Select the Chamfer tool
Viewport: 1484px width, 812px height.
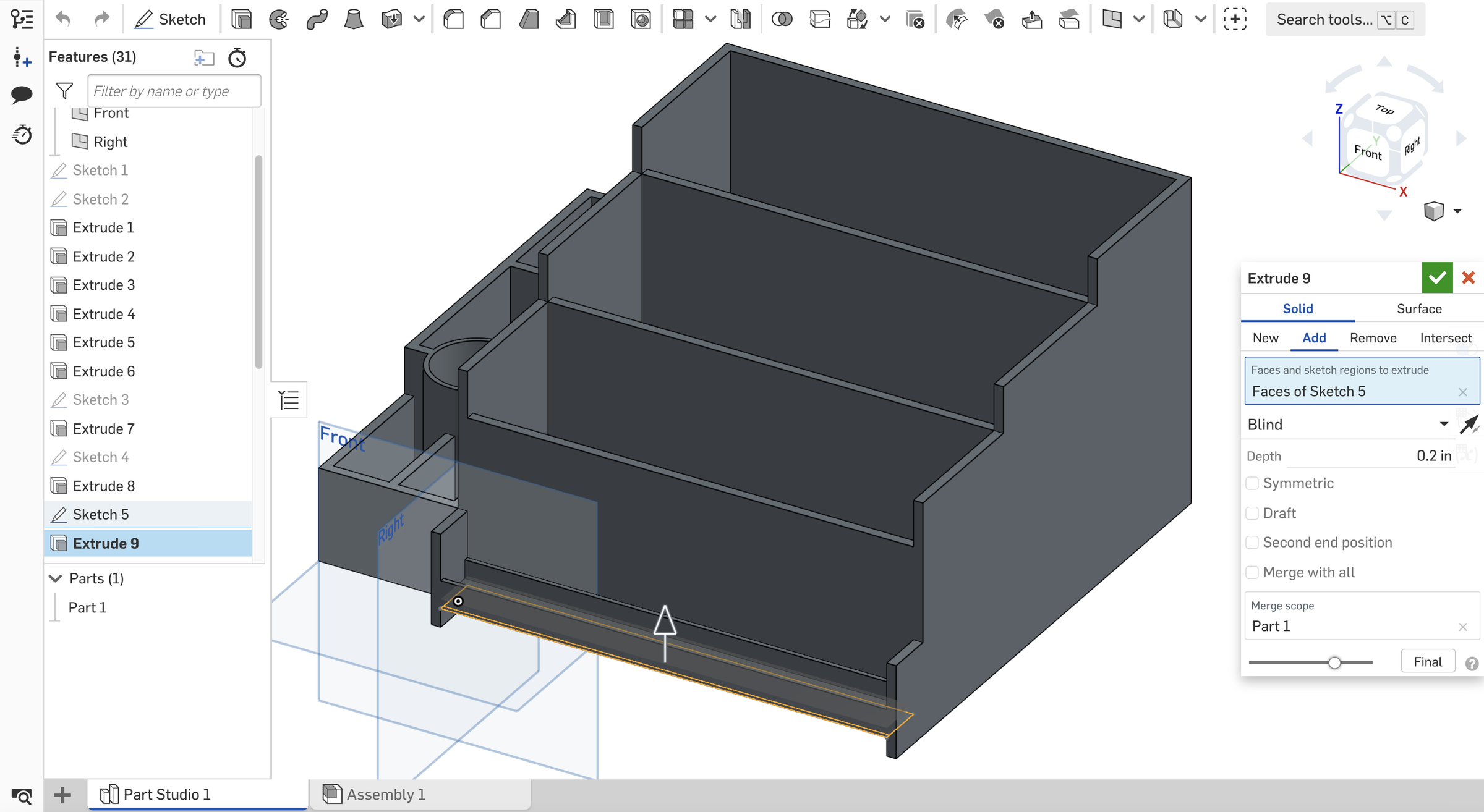click(x=490, y=19)
